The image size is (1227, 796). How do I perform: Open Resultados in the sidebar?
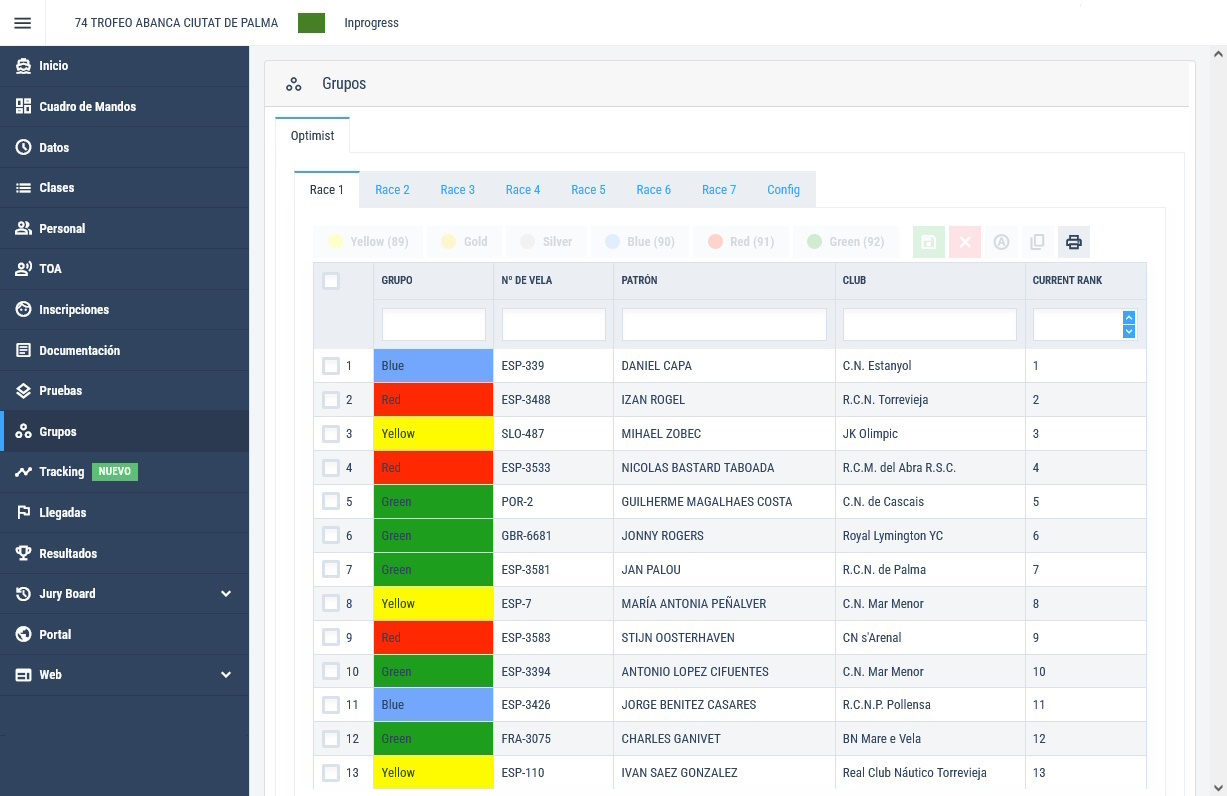click(x=68, y=553)
